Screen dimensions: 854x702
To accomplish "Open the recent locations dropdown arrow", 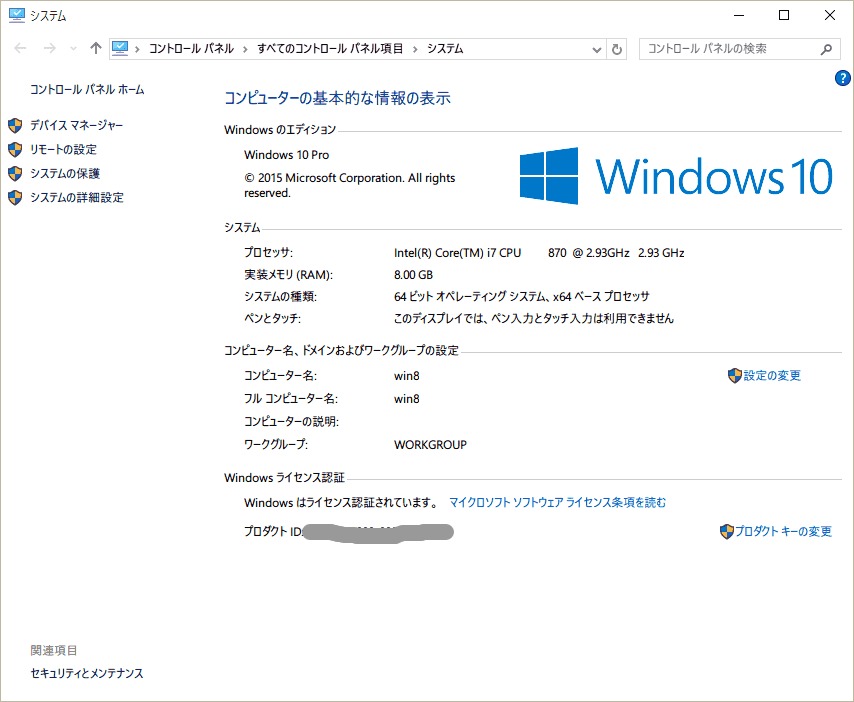I will click(x=73, y=48).
